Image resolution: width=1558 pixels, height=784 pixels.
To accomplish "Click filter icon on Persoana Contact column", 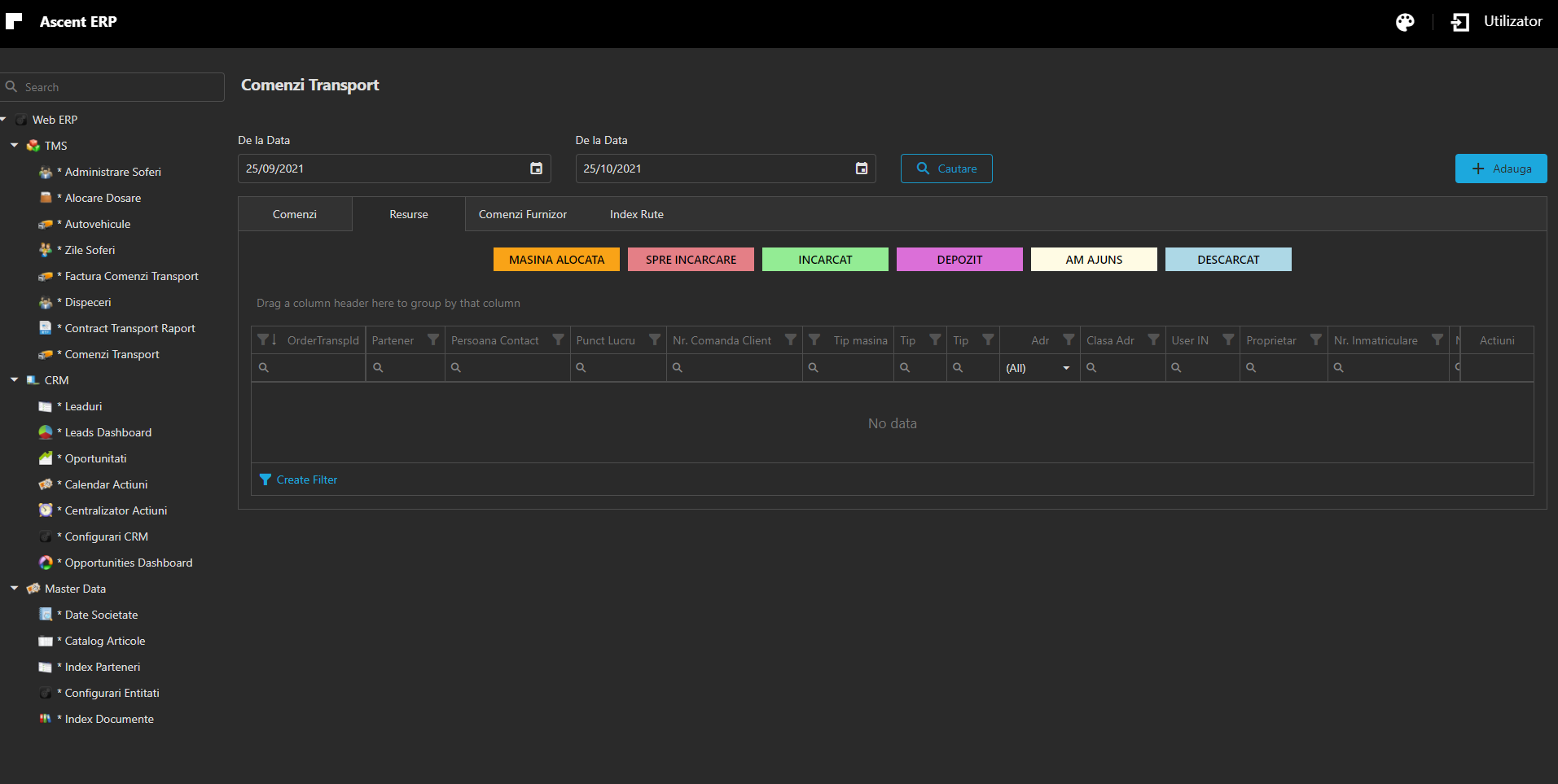I will pos(558,340).
